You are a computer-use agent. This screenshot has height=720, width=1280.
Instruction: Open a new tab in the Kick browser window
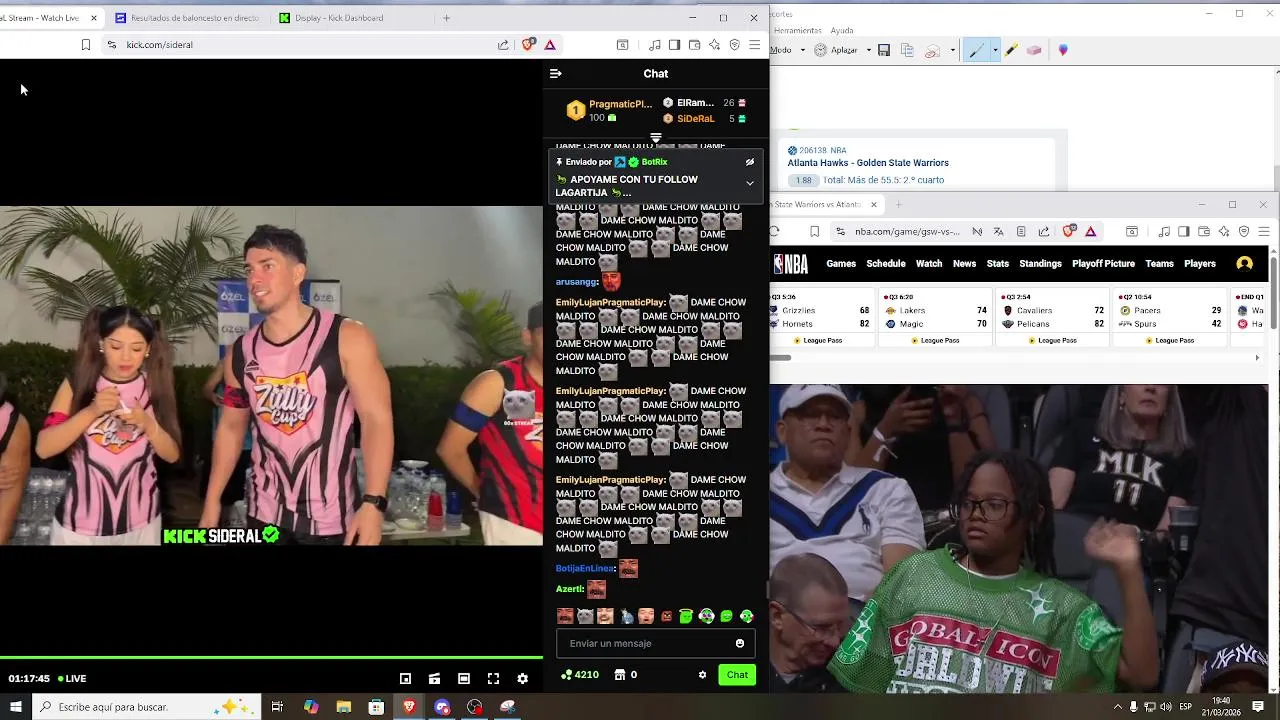[x=446, y=17]
